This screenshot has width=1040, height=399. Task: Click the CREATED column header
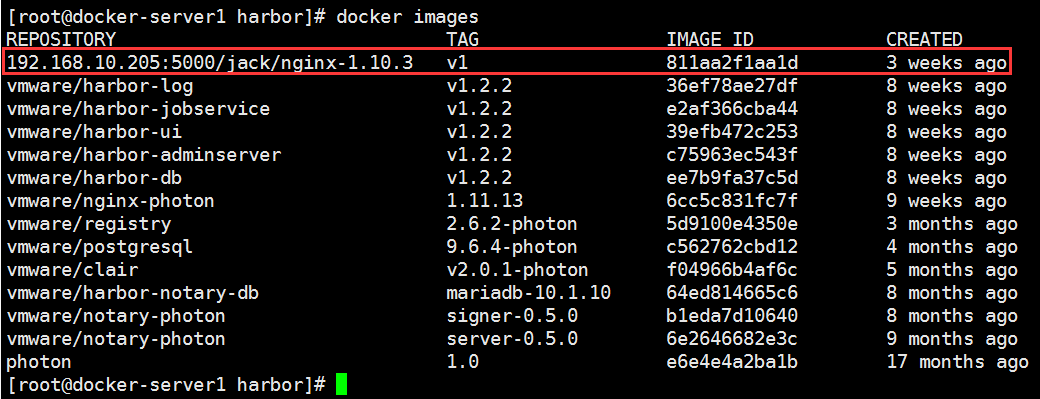924,40
